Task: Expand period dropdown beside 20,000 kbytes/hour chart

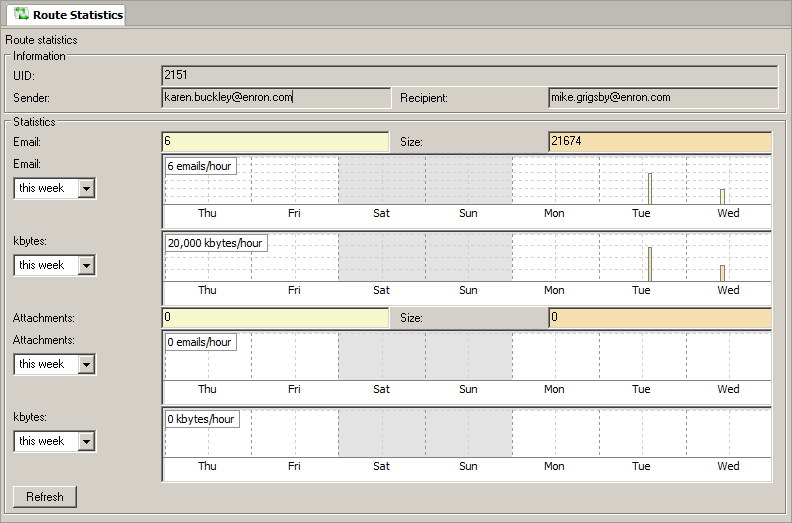Action: click(x=86, y=265)
